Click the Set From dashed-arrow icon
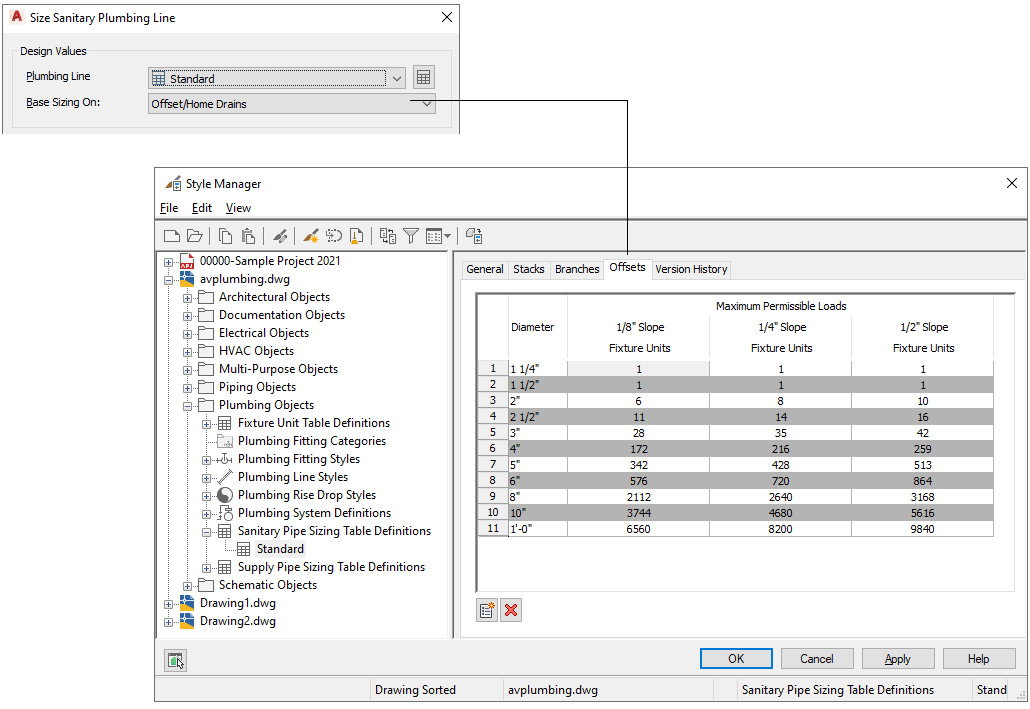The width and height of the screenshot is (1030, 709). 334,236
